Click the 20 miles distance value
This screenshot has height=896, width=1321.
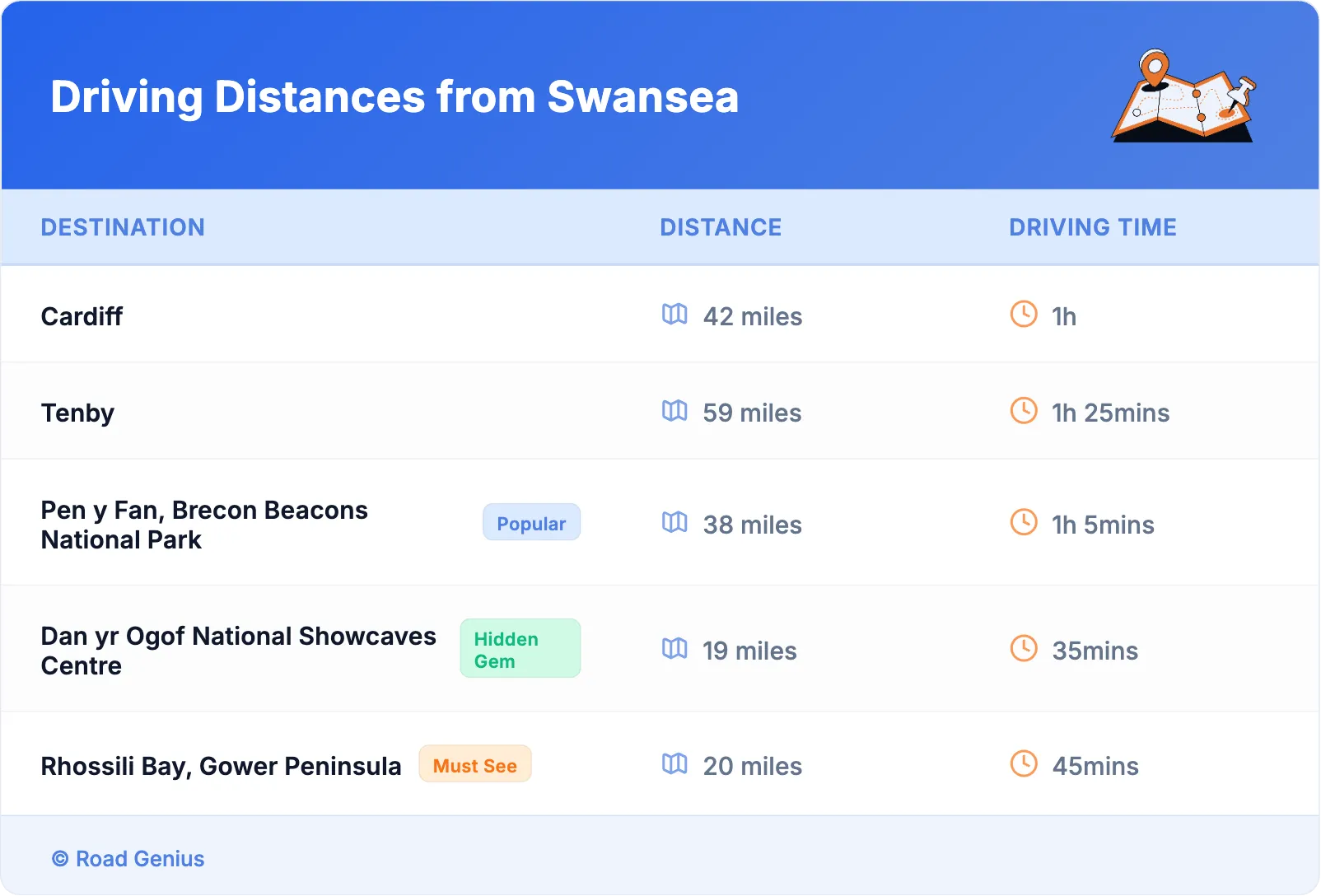(753, 766)
